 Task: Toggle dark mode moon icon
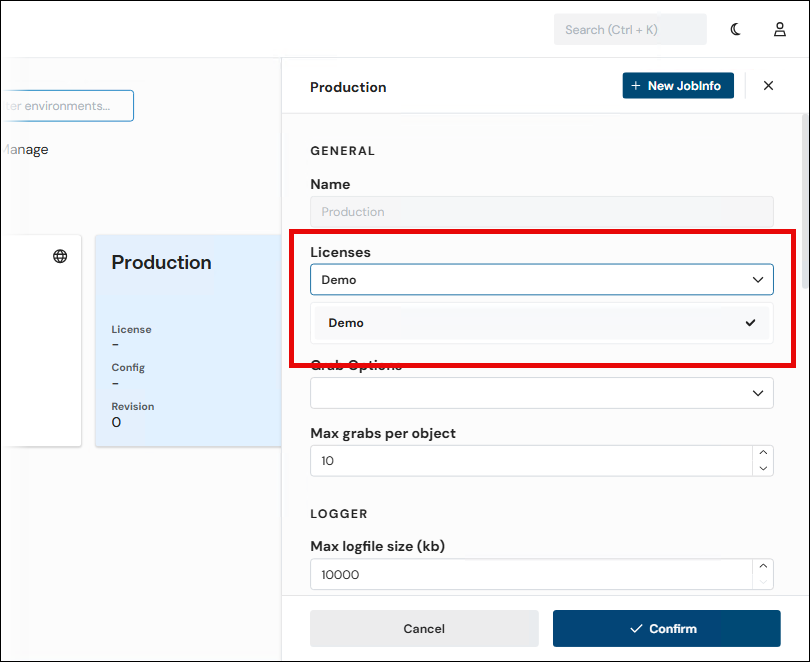(736, 29)
